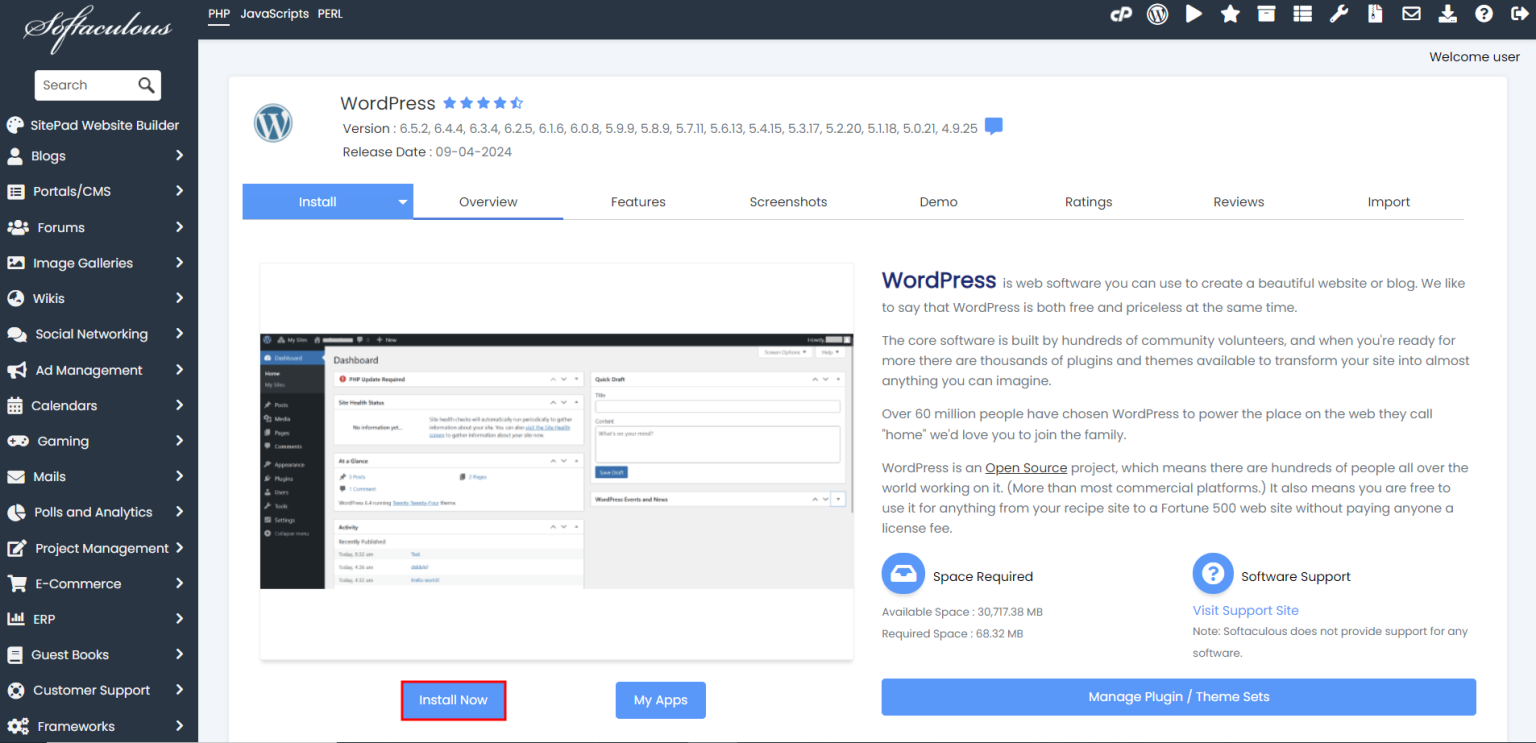Select the PHP menu item
1536x743 pixels.
(218, 14)
